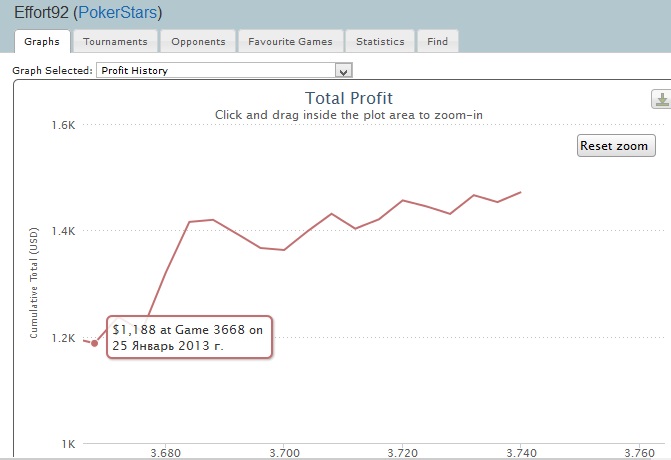This screenshot has height=460, width=671.
Task: Click the zoom-in instruction subtitle text
Action: pos(348,115)
